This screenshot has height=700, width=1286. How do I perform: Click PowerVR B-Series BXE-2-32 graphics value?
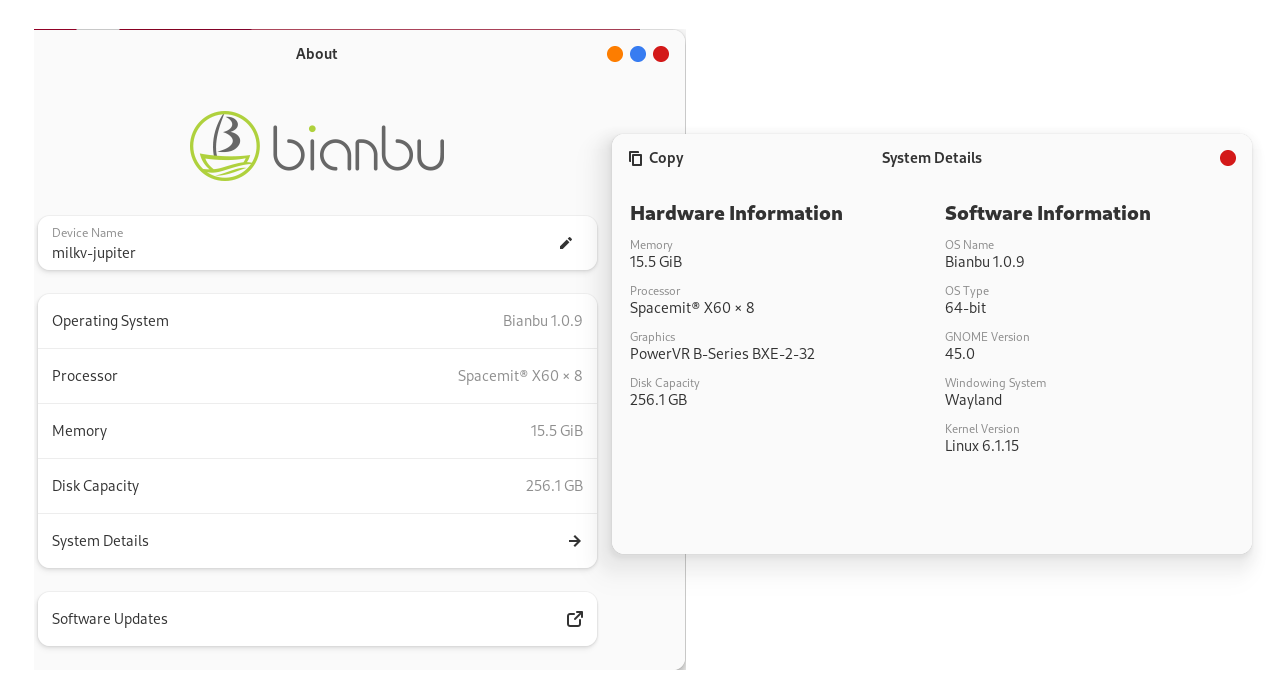722,354
